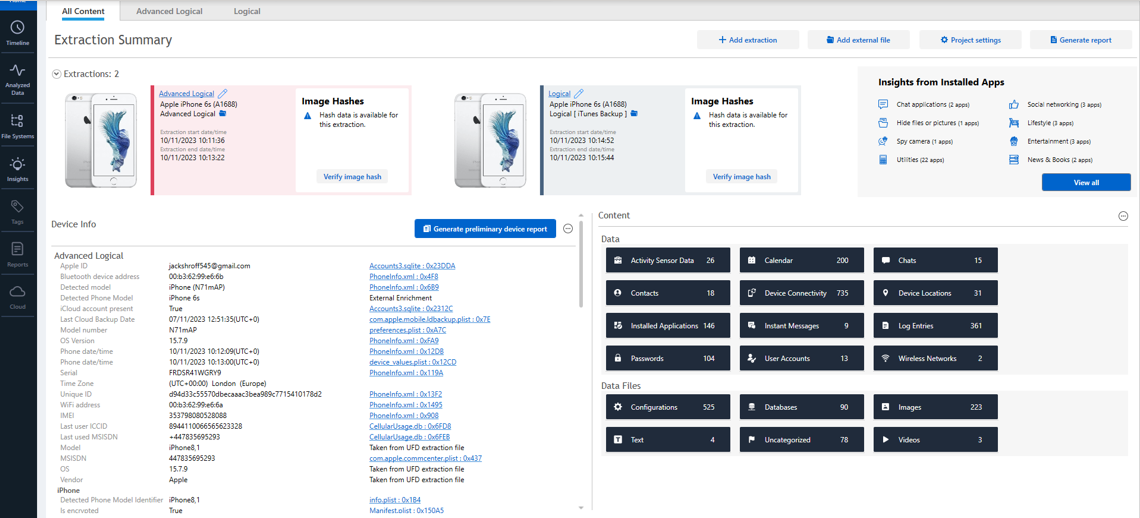Verify image hash for Advanced Logical extraction

click(353, 177)
